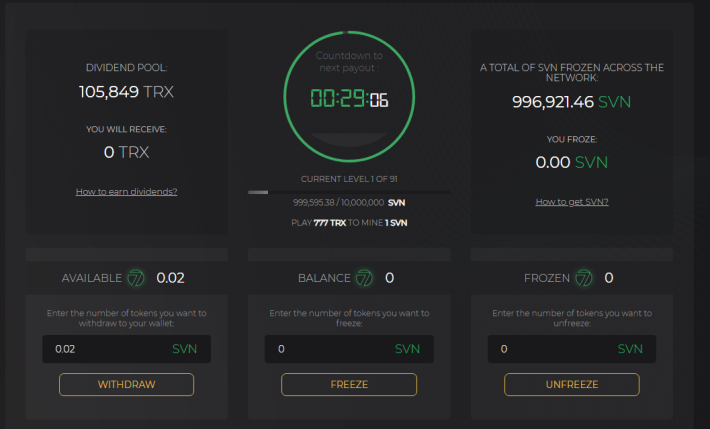Click the WITHDRAW button

126,385
